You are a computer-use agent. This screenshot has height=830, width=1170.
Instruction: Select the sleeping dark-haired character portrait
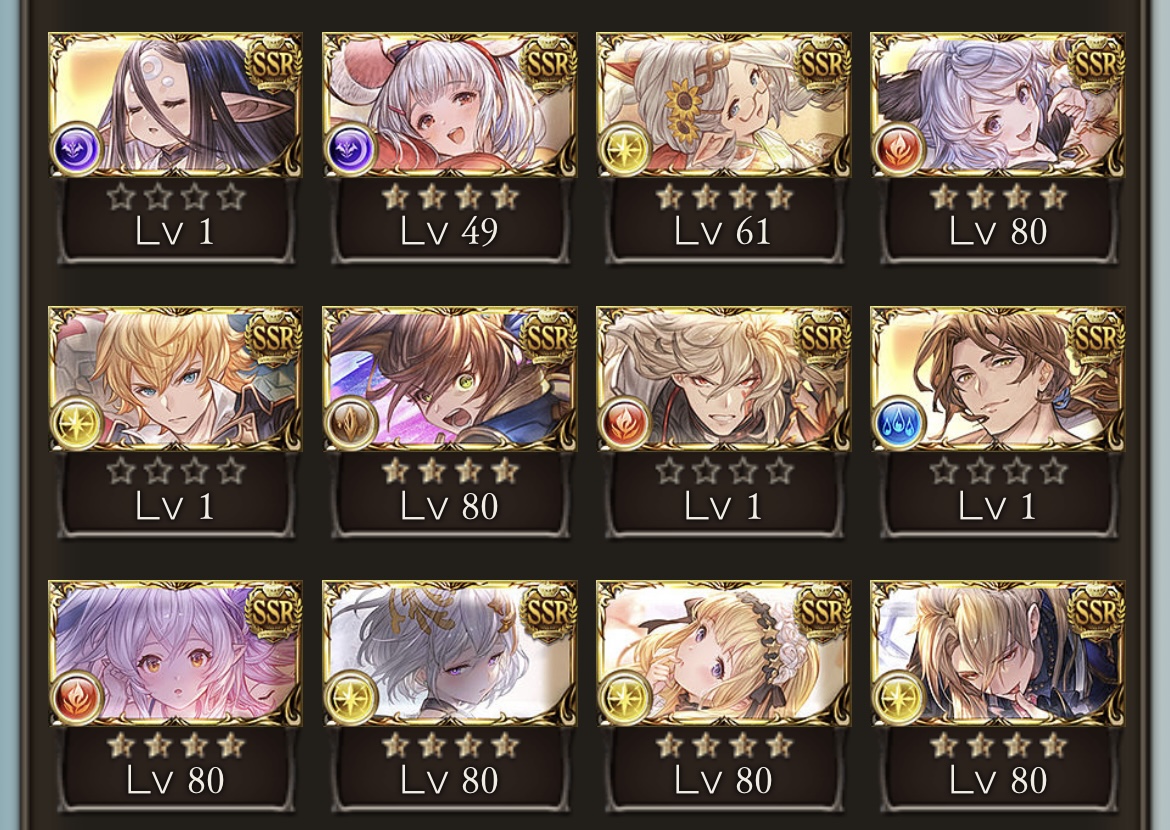[175, 104]
